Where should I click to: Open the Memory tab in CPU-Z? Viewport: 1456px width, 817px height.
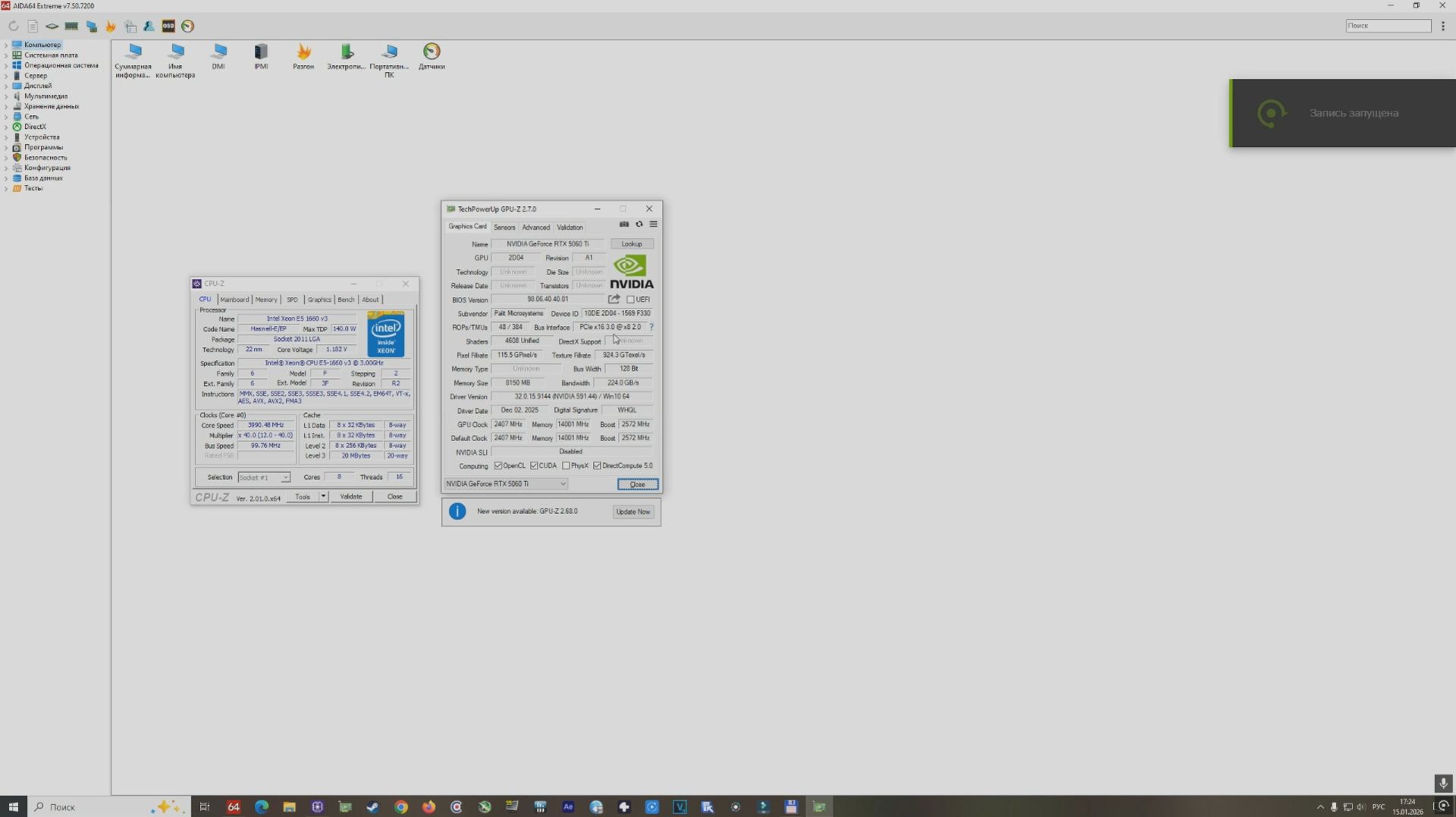tap(265, 299)
